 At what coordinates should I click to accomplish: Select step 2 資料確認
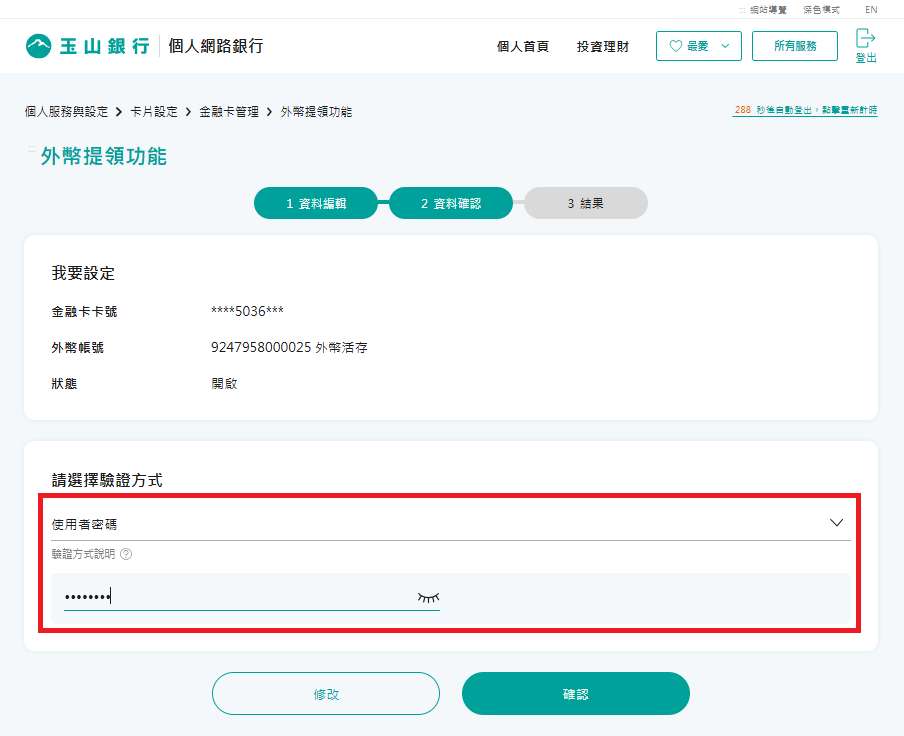coord(451,203)
